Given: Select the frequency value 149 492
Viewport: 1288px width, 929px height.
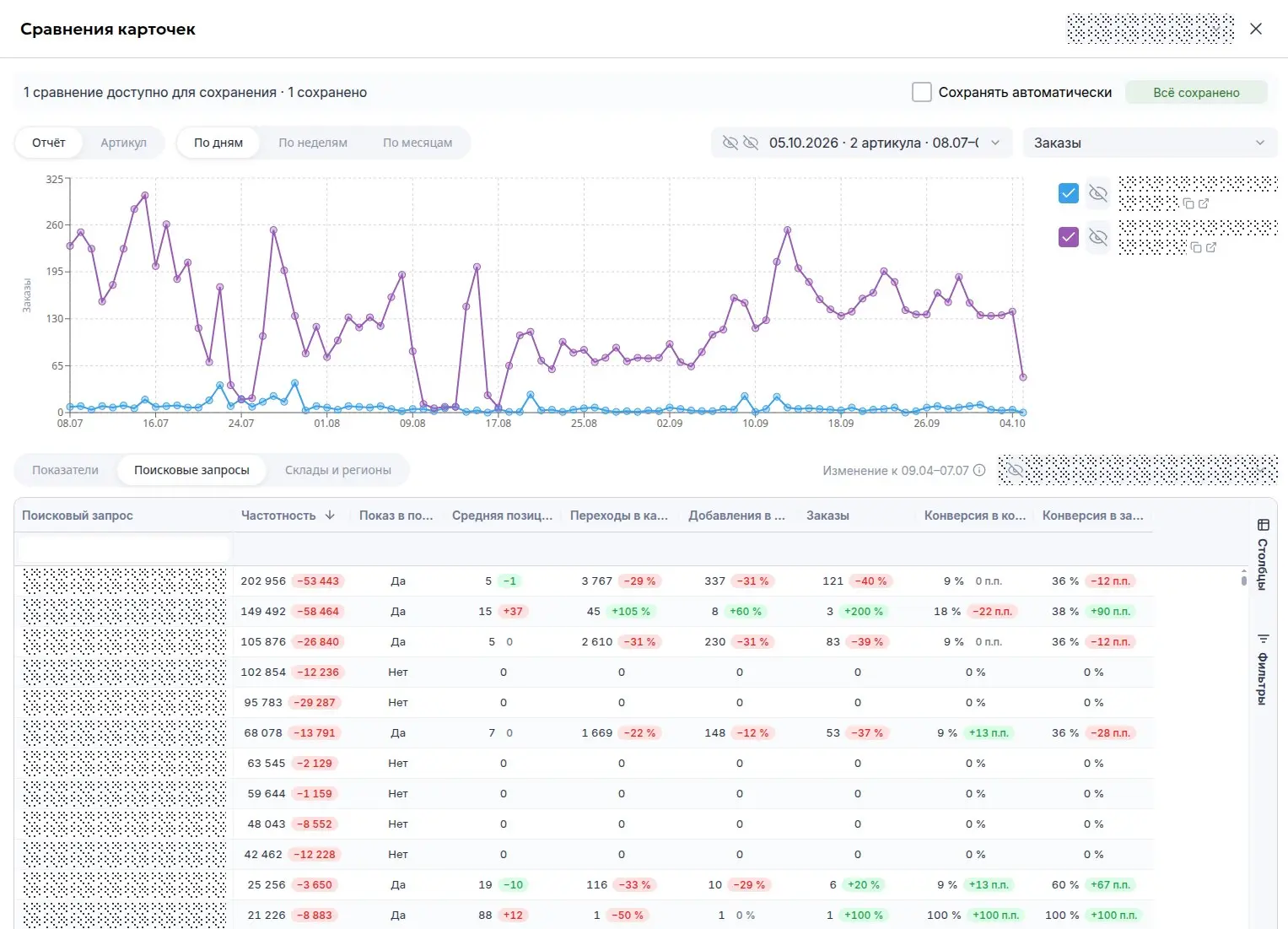Looking at the screenshot, I should [x=263, y=612].
